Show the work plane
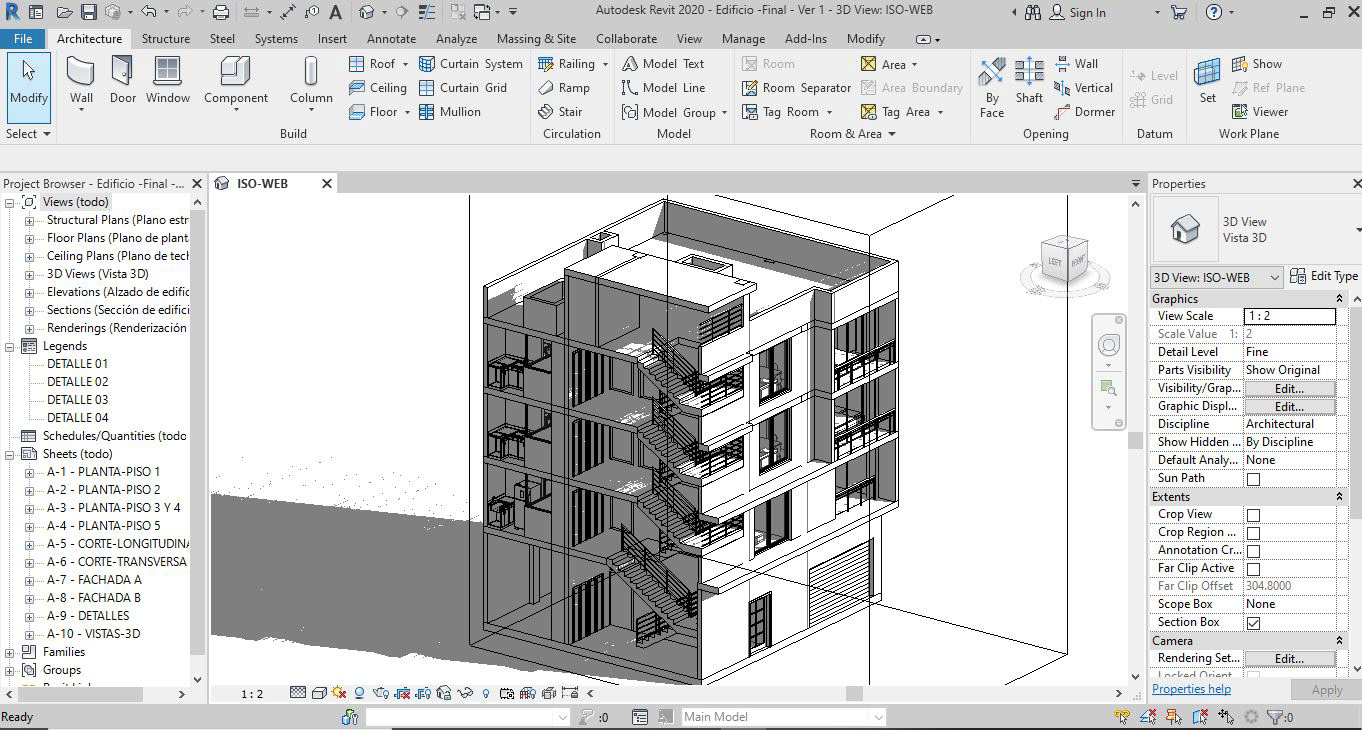This screenshot has height=730, width=1362. point(1256,64)
